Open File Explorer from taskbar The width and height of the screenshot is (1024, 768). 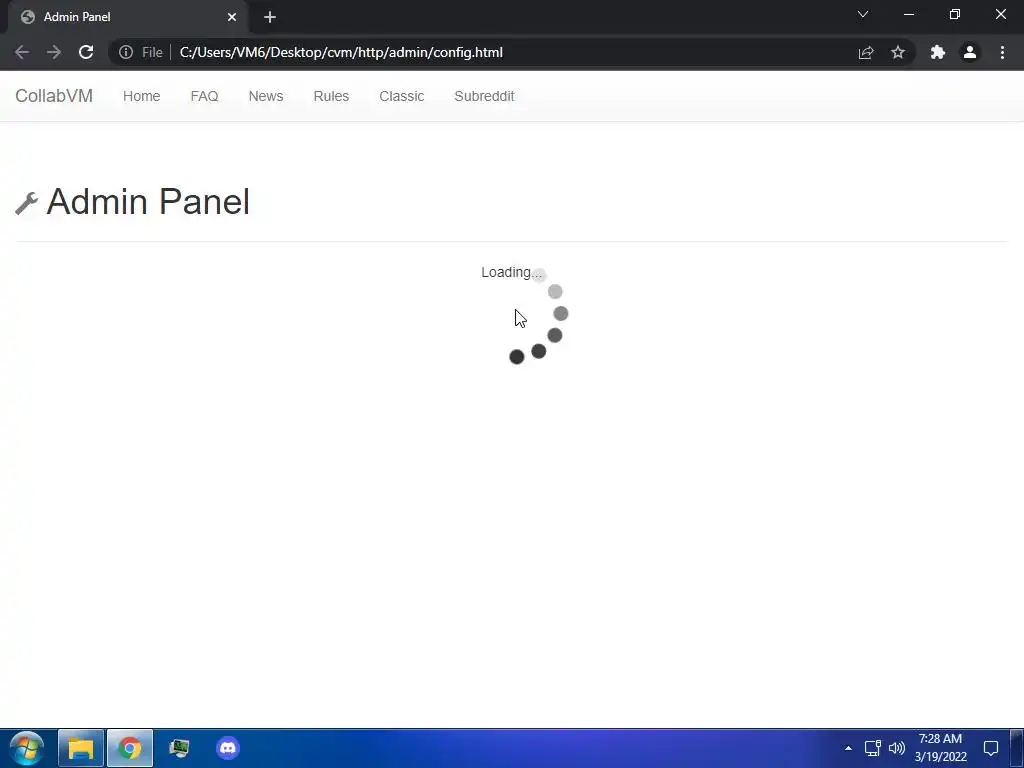click(81, 748)
